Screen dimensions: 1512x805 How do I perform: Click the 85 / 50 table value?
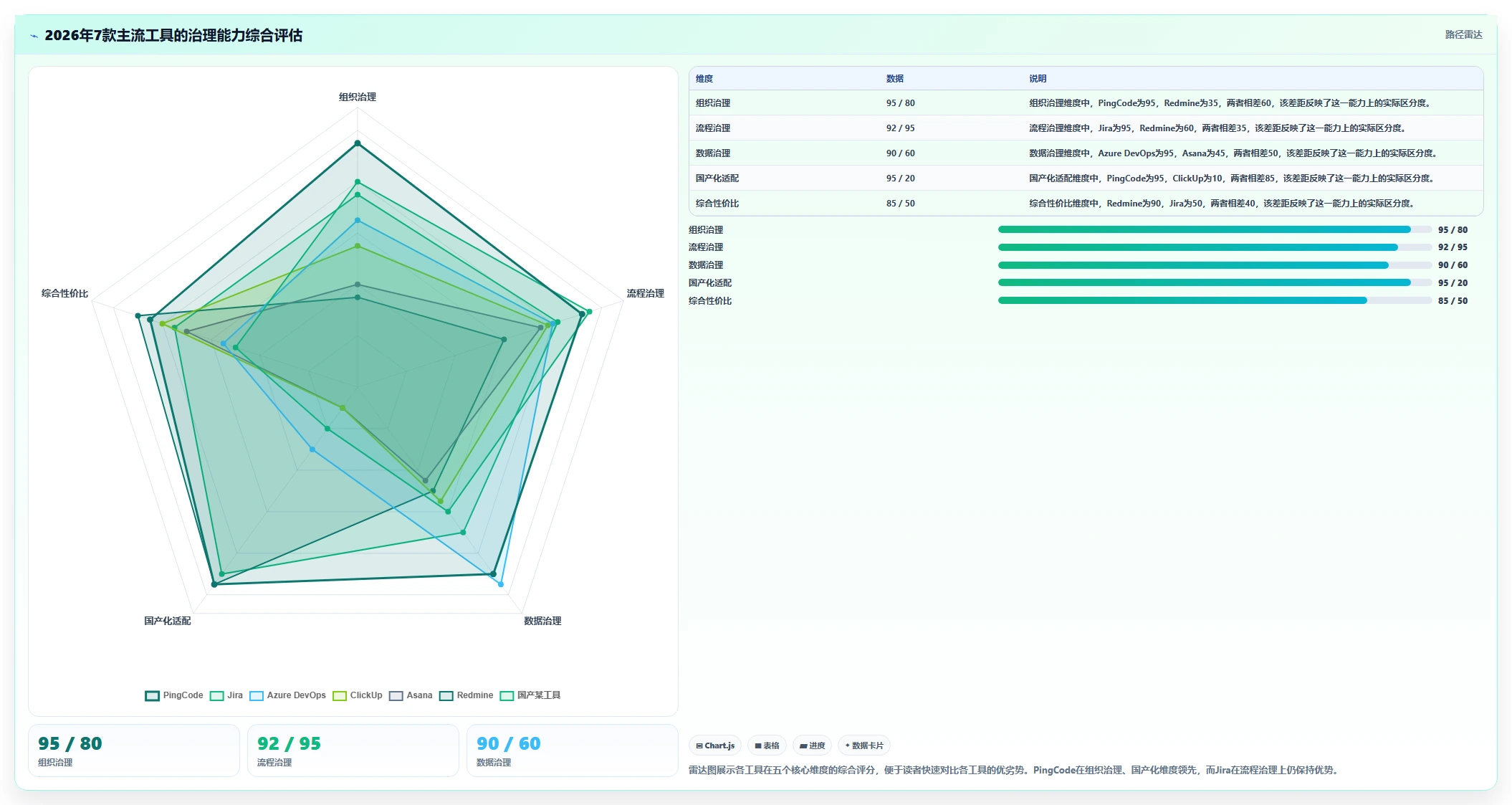[901, 204]
